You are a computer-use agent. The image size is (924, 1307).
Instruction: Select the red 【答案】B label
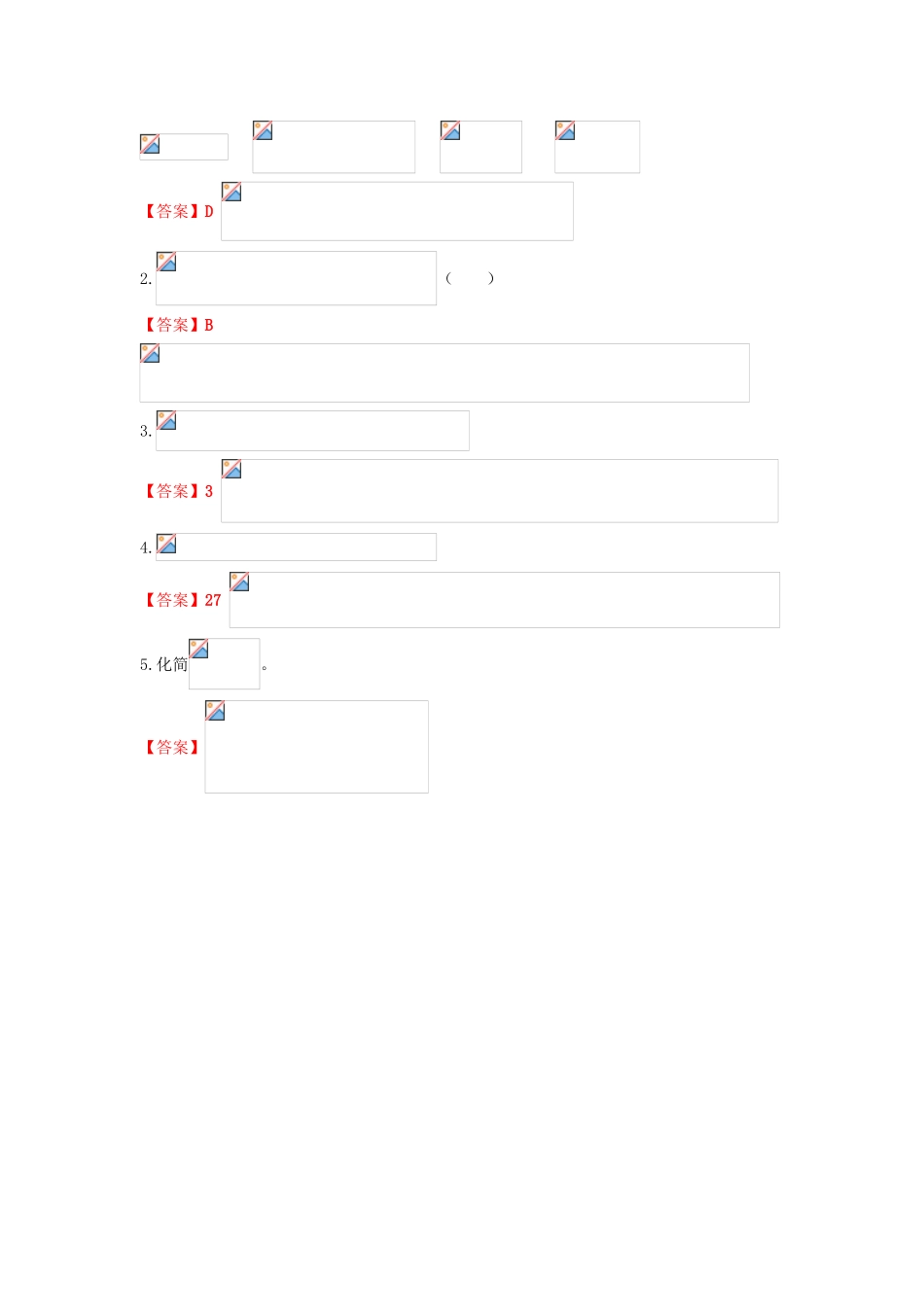178,325
